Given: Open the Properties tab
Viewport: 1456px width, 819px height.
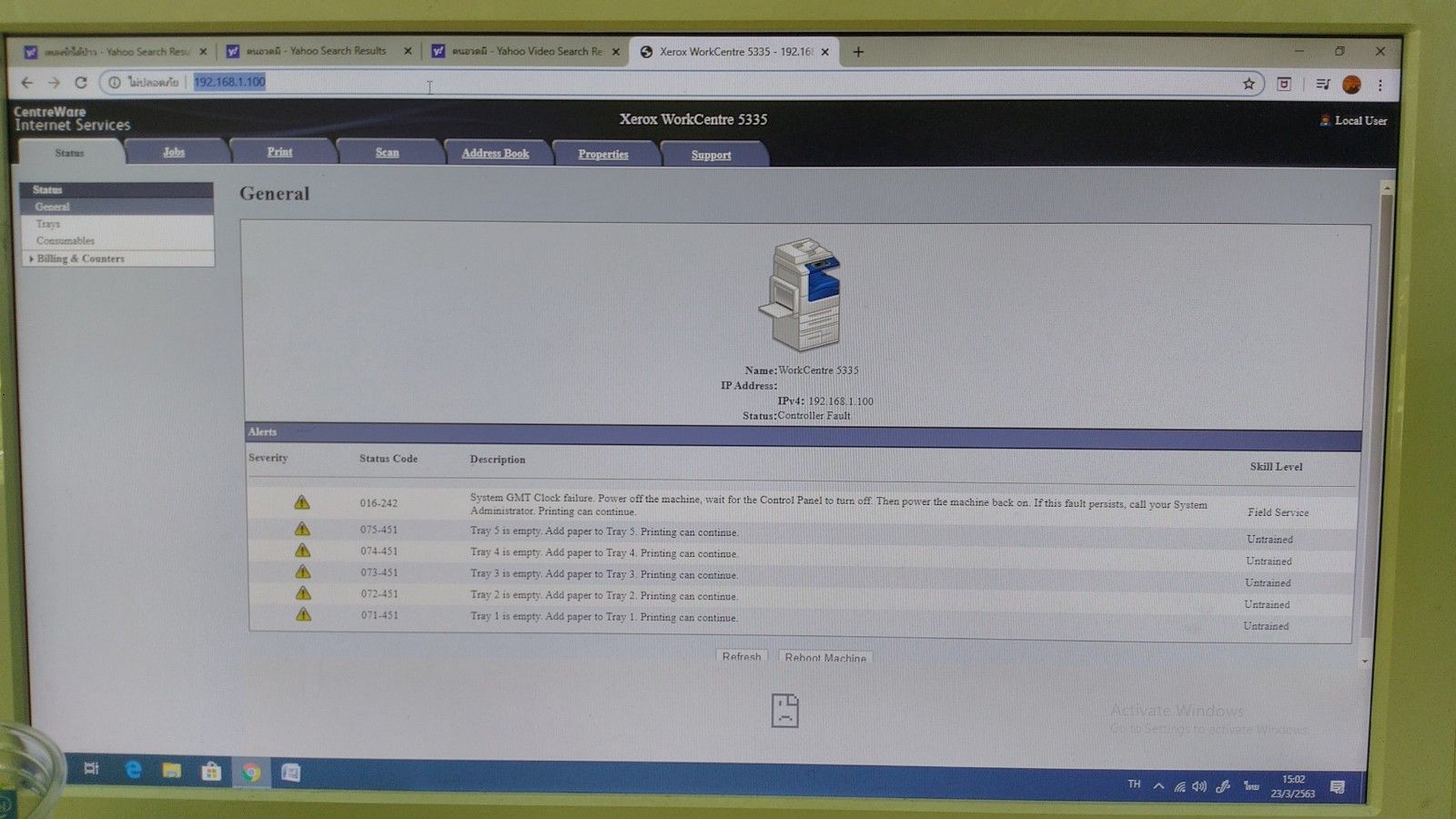Looking at the screenshot, I should (x=602, y=154).
